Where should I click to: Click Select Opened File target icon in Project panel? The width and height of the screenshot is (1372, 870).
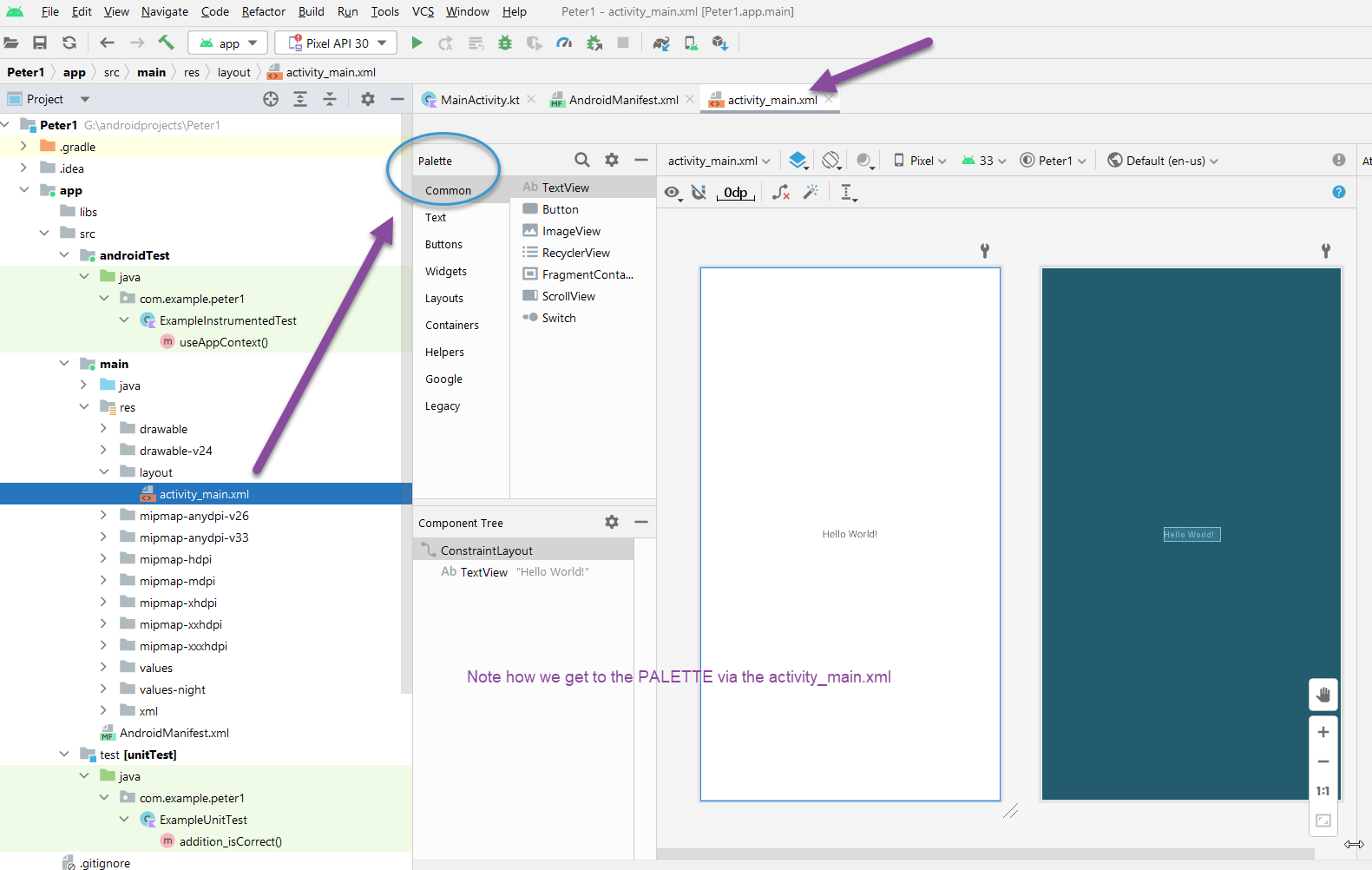point(271,99)
